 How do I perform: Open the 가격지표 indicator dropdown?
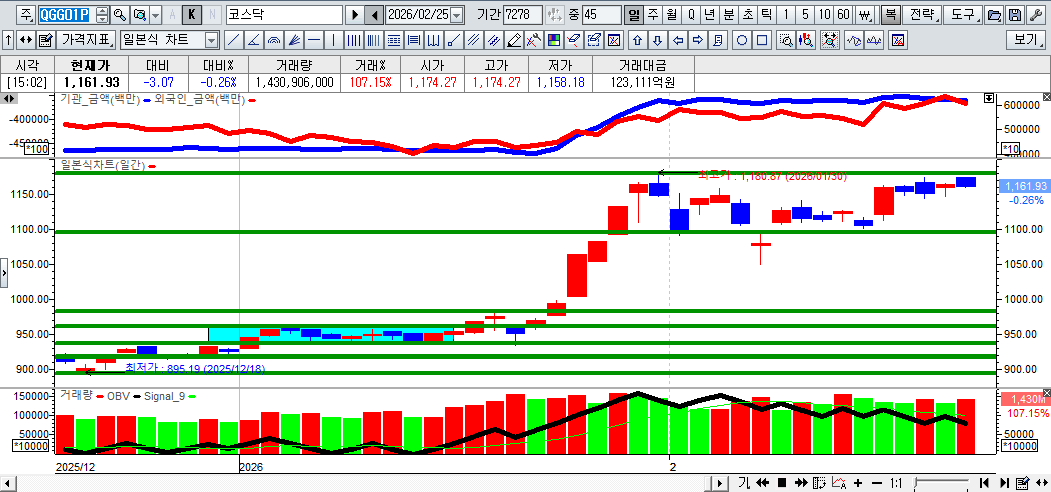click(86, 41)
